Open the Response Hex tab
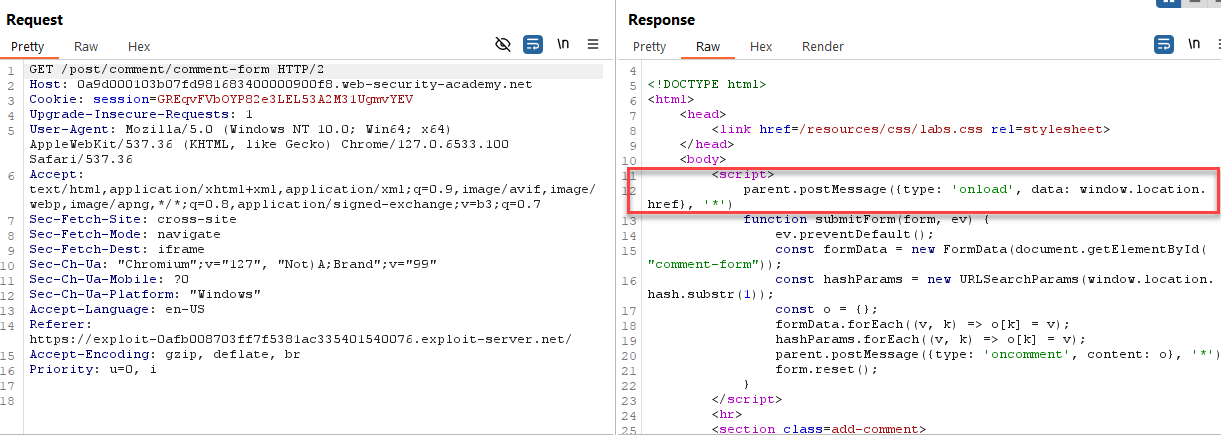 (761, 46)
